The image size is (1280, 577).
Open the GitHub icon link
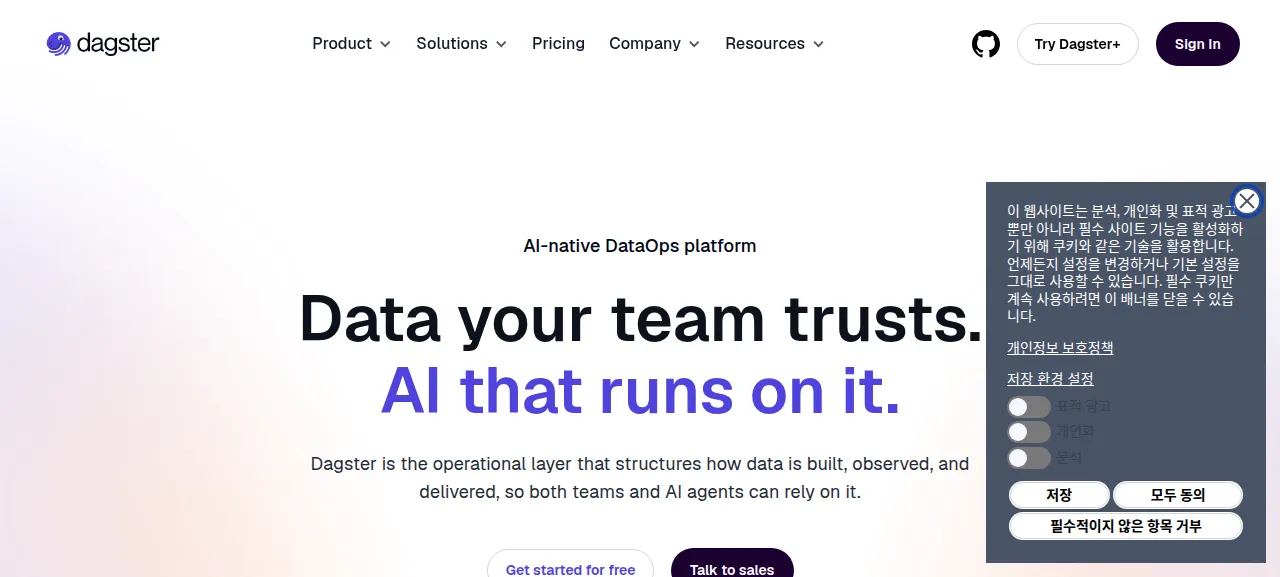986,44
